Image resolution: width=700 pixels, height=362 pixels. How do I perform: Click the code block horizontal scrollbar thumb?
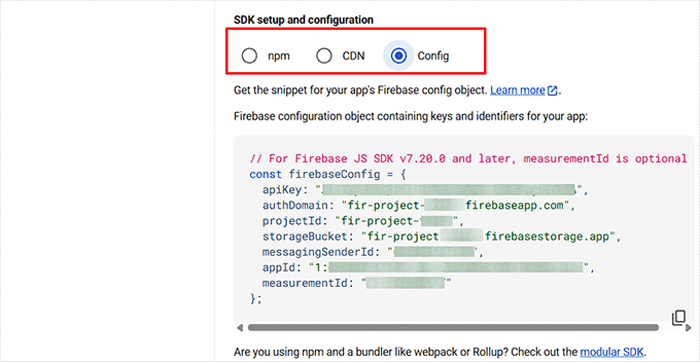453,327
